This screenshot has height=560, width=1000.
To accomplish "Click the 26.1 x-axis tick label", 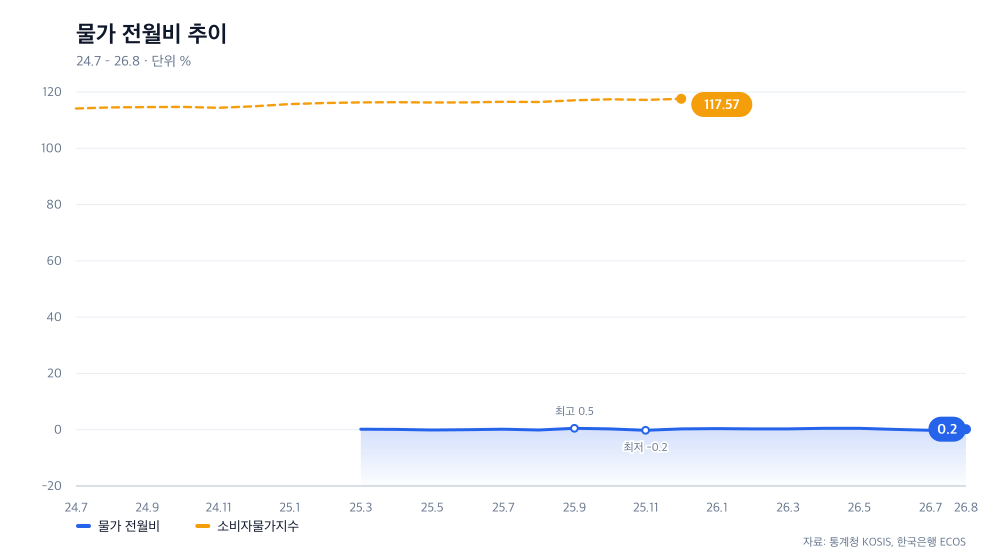I will click(717, 508).
